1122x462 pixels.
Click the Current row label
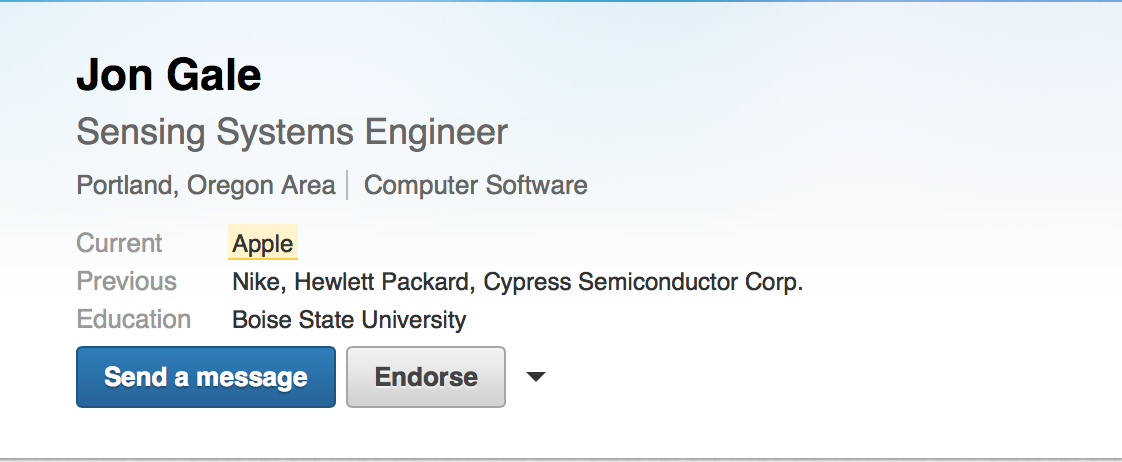[x=119, y=243]
